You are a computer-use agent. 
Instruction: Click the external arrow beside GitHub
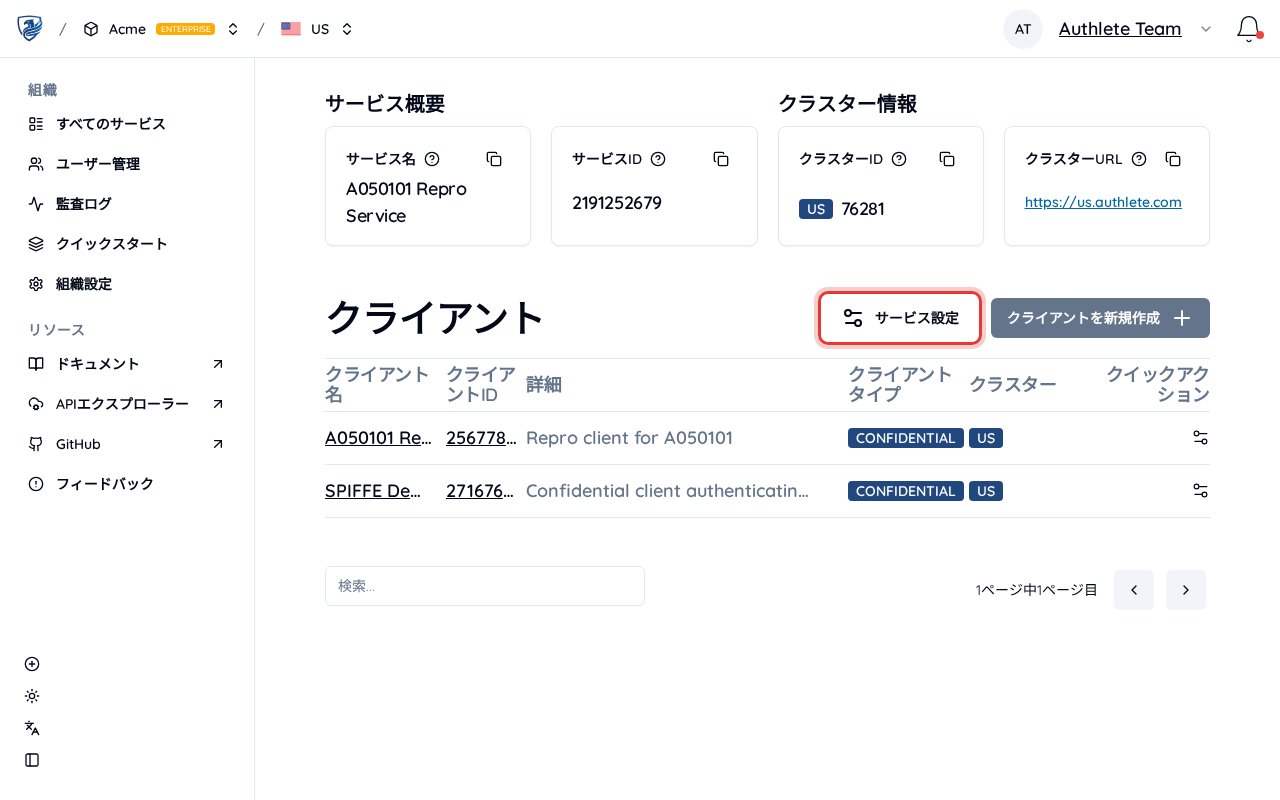tap(218, 444)
